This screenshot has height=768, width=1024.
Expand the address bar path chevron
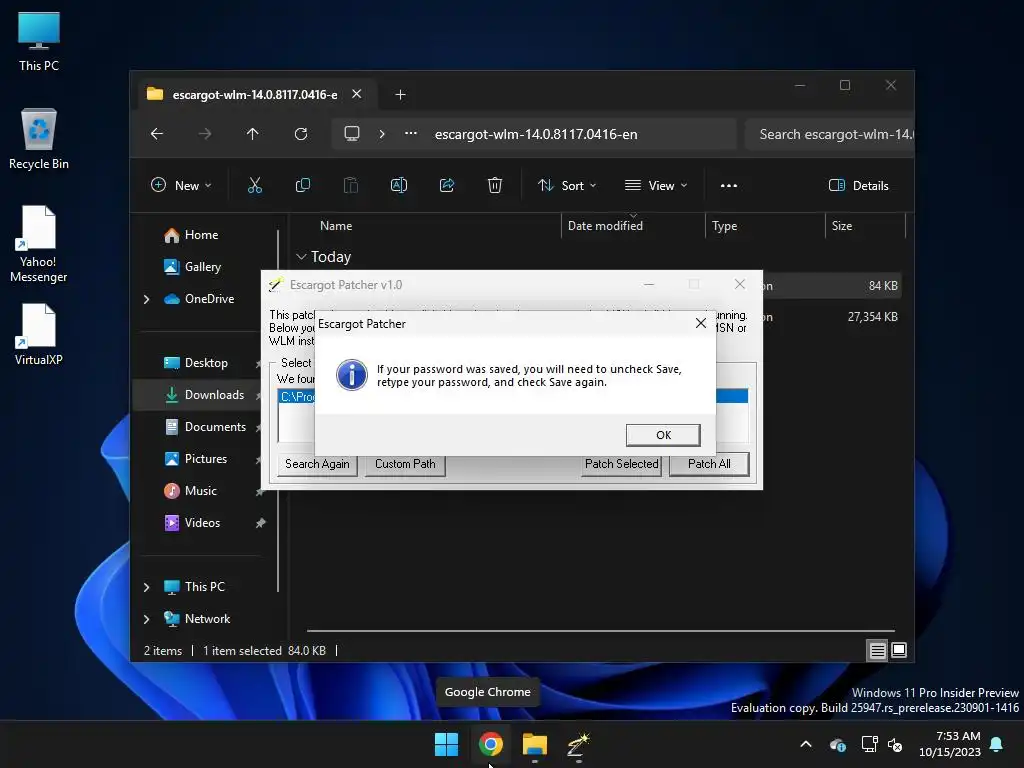tap(382, 134)
